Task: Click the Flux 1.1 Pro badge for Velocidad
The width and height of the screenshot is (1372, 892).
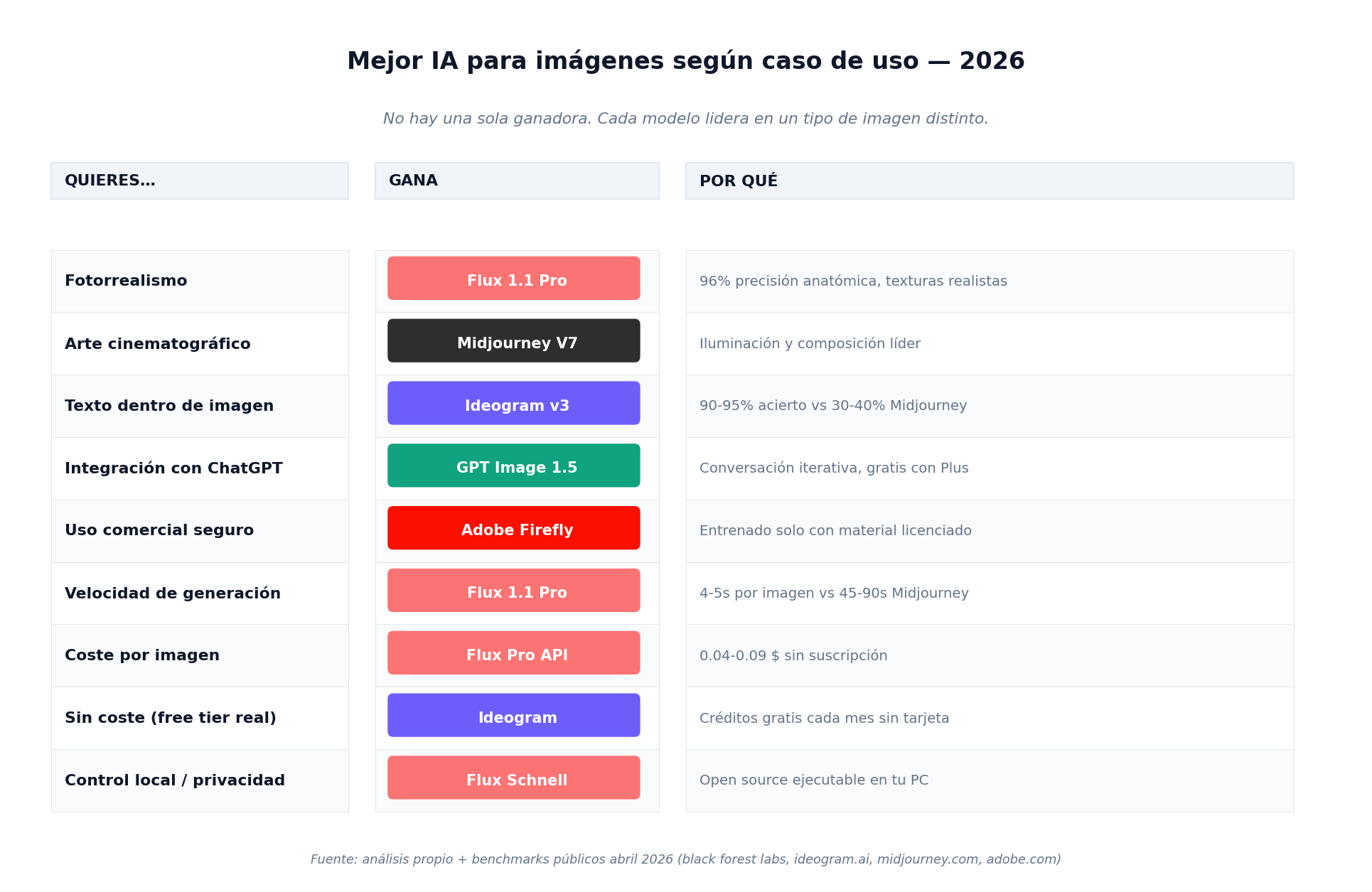Action: [x=514, y=590]
